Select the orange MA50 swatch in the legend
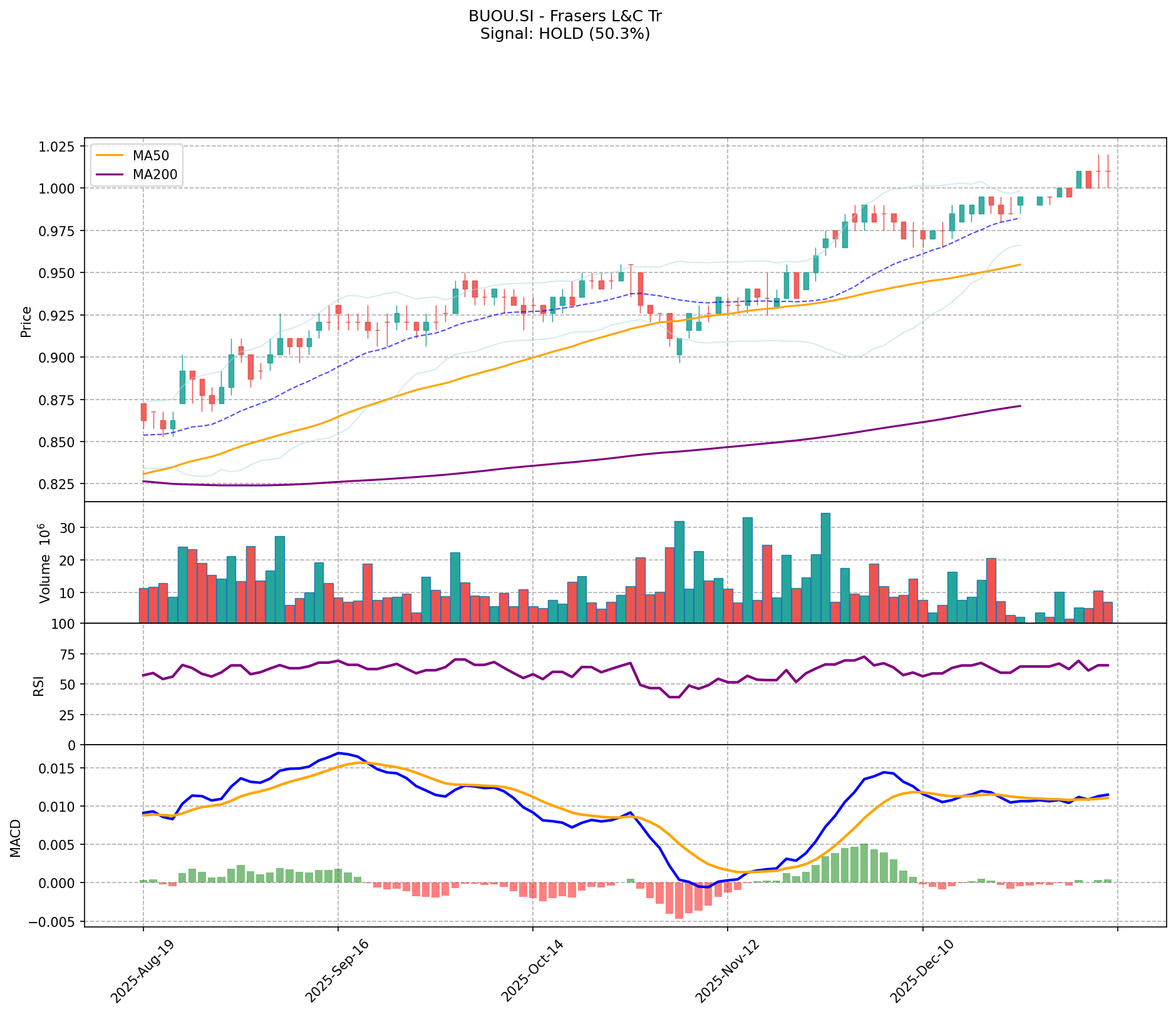Viewport: 1176px width, 1014px height. tap(110, 155)
